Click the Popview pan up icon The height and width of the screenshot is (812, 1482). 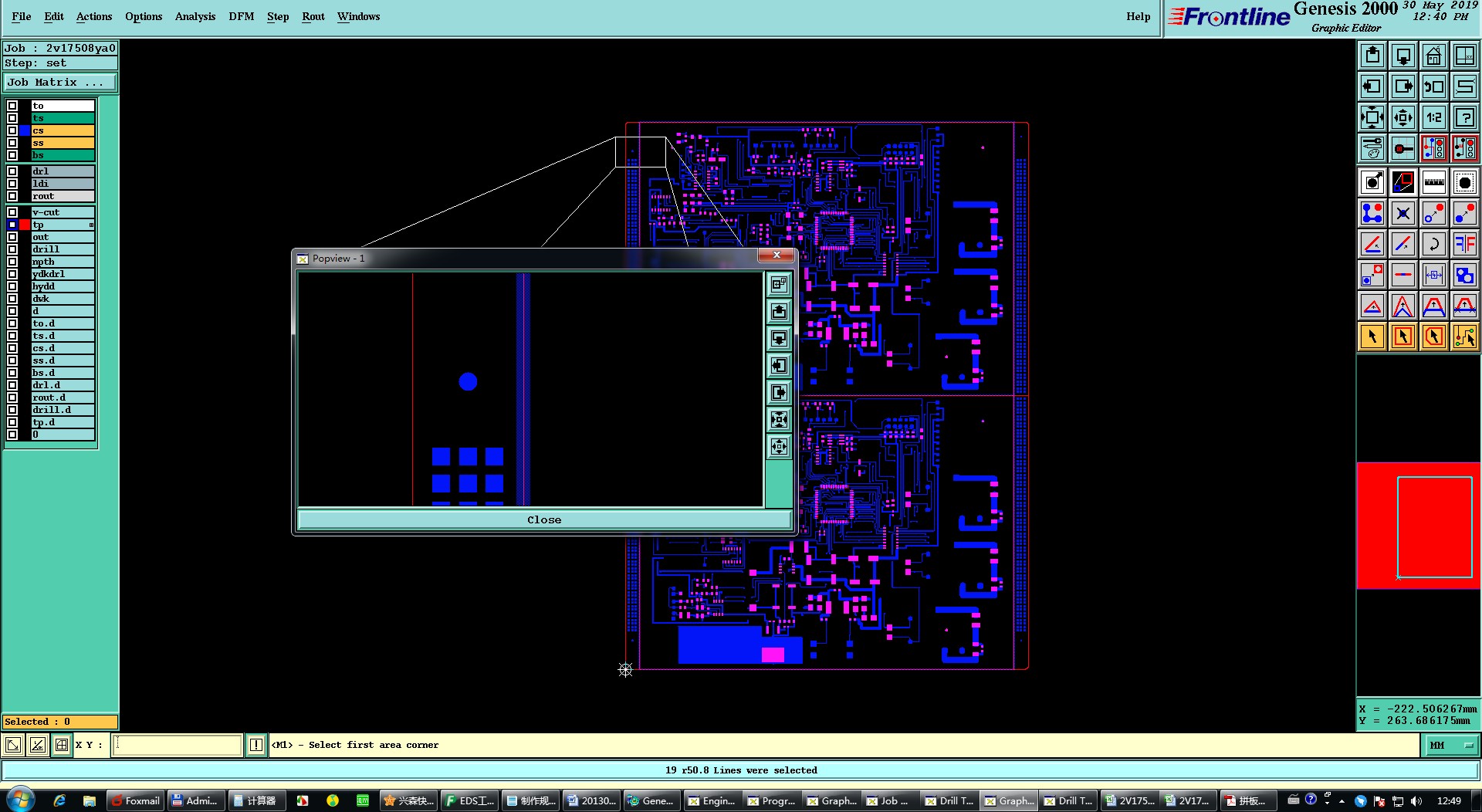pos(779,311)
